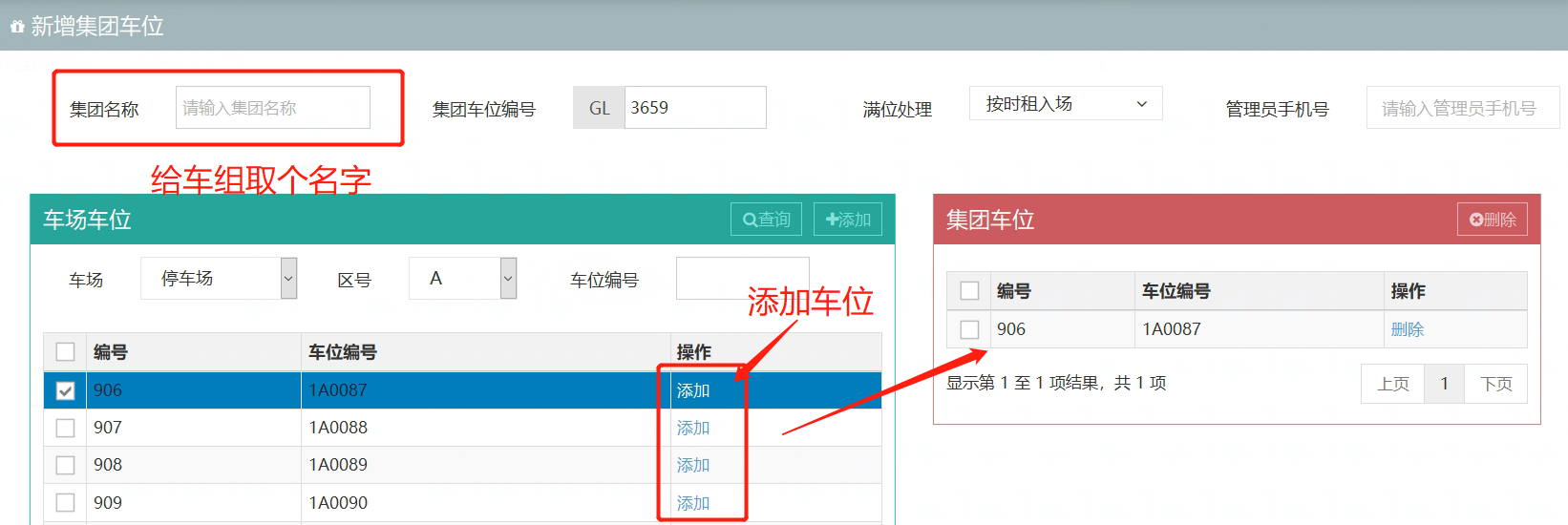Click the 查询 search button in 车场车位 panel
Image resolution: width=1568 pixels, height=525 pixels.
point(767,220)
